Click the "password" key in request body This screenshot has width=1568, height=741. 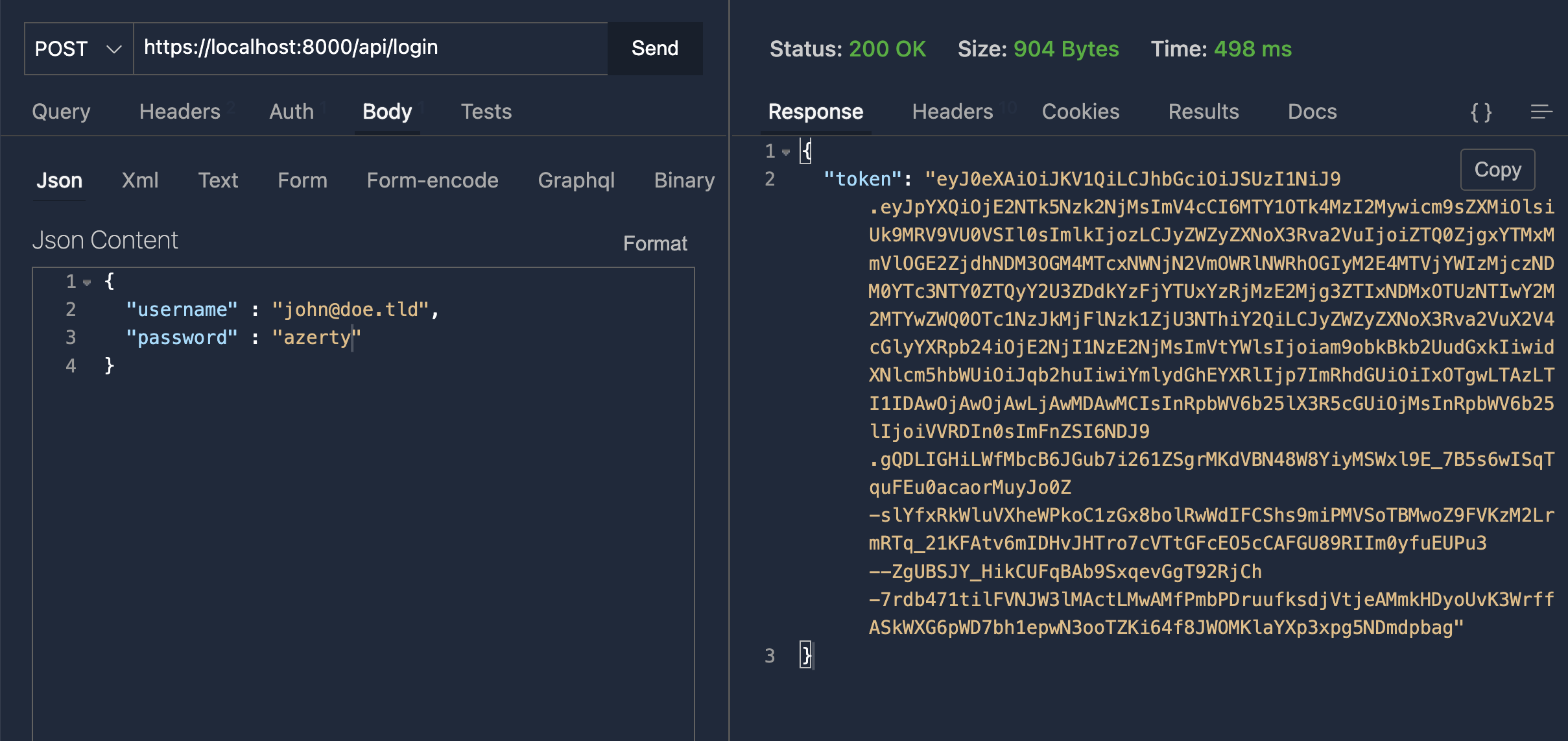pyautogui.click(x=182, y=337)
